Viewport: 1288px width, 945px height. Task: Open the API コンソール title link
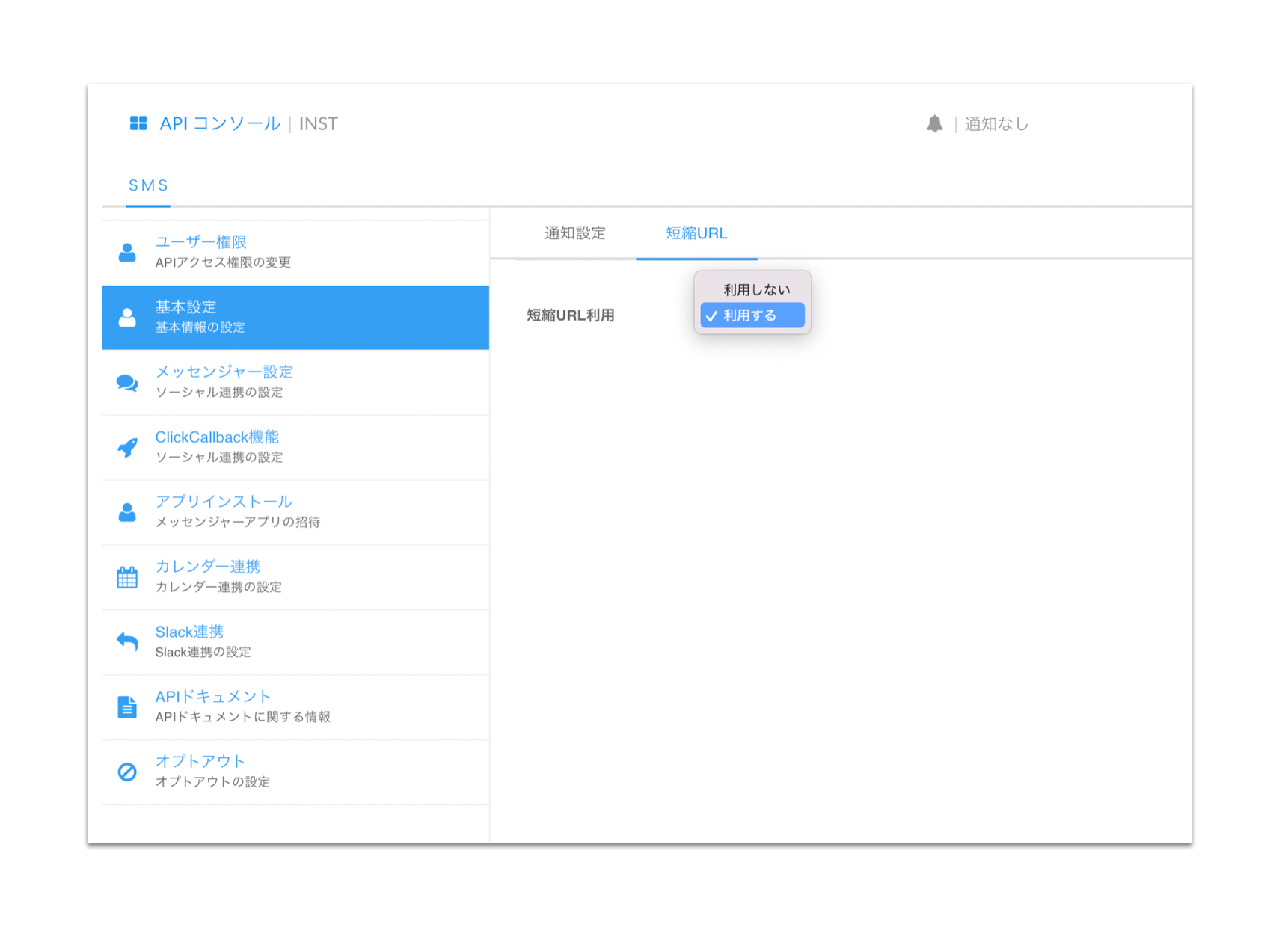click(220, 123)
